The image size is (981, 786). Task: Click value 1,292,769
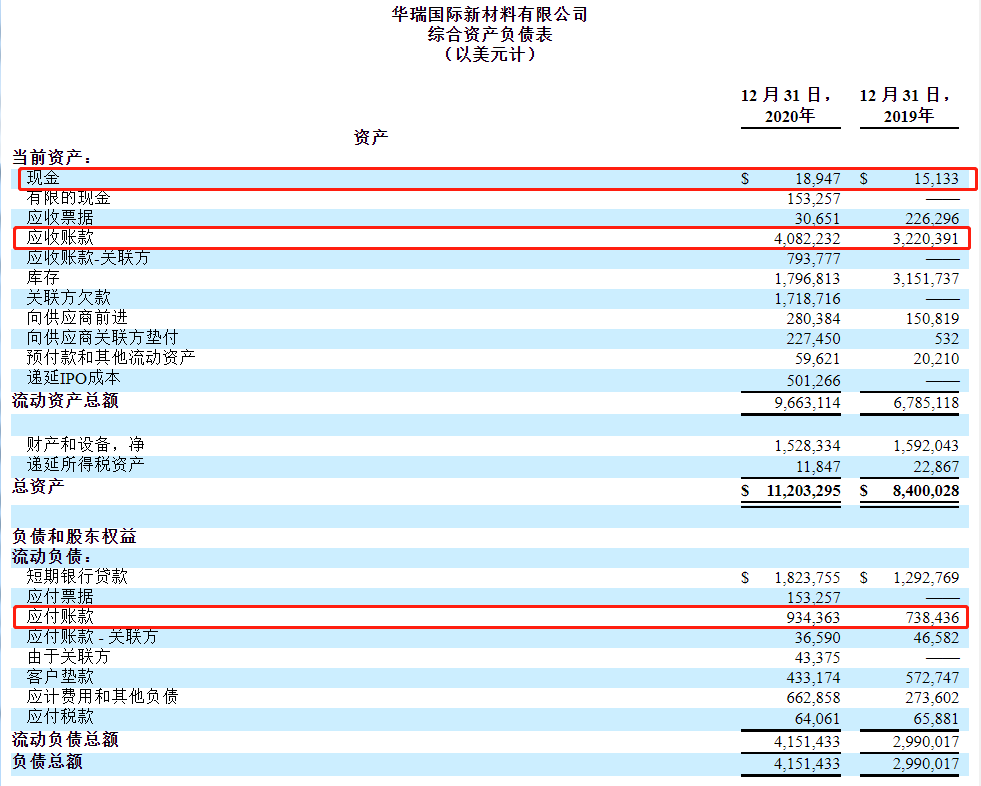925,578
